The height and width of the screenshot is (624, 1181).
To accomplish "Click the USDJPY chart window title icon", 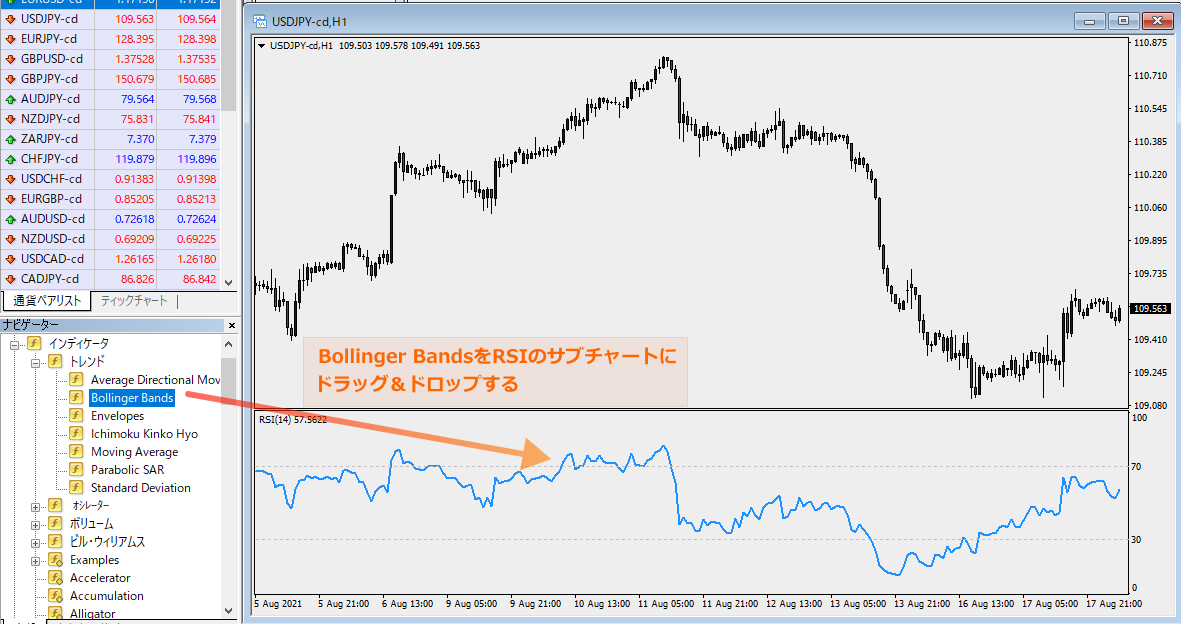I will (x=261, y=20).
